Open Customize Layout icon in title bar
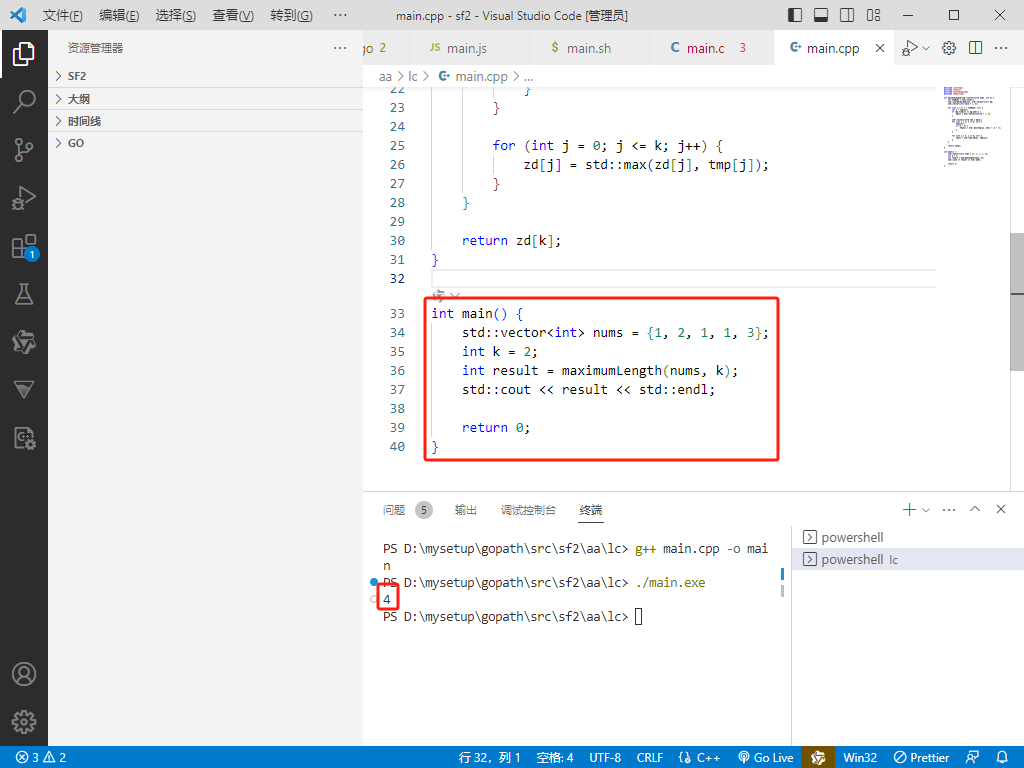1024x768 pixels. pyautogui.click(x=873, y=14)
